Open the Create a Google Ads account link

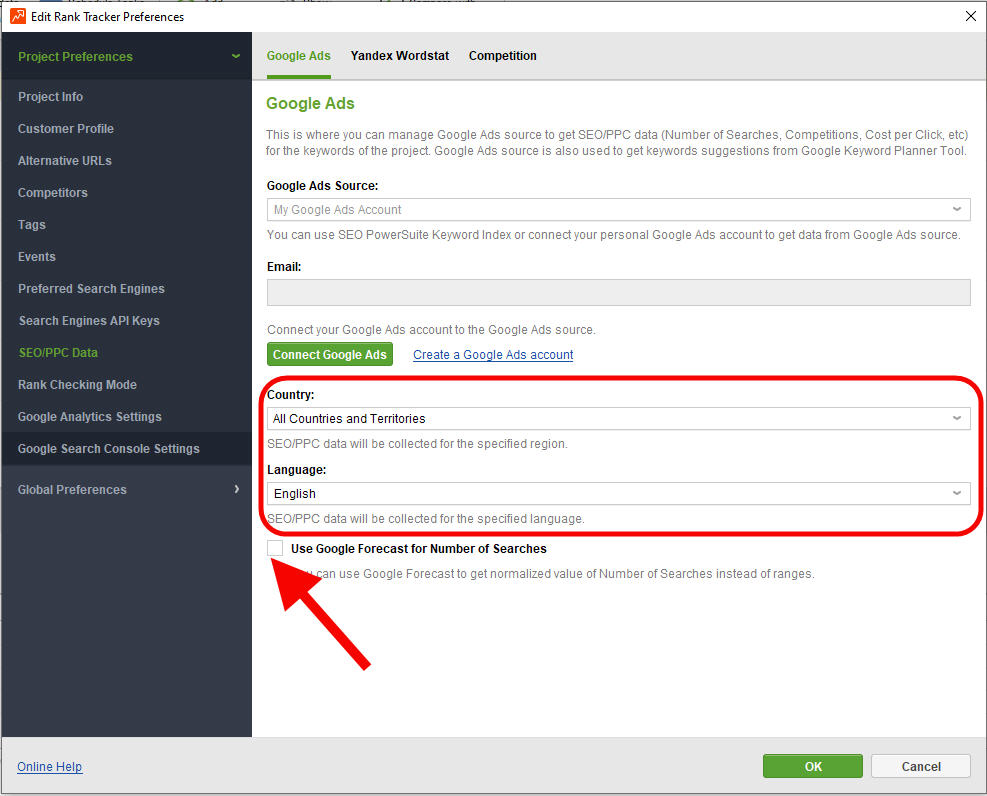click(493, 355)
